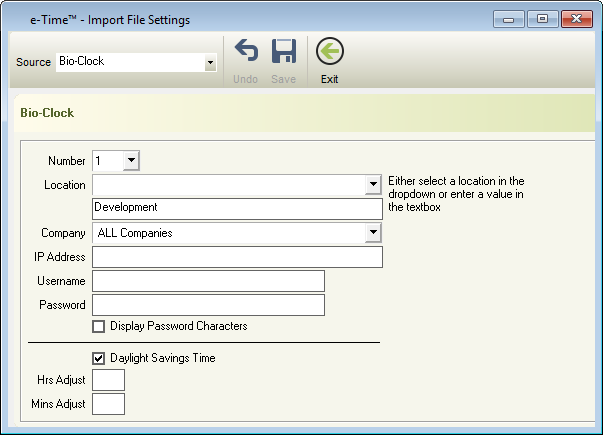Image resolution: width=603 pixels, height=435 pixels.
Task: Click the Source label
Action: (x=33, y=62)
